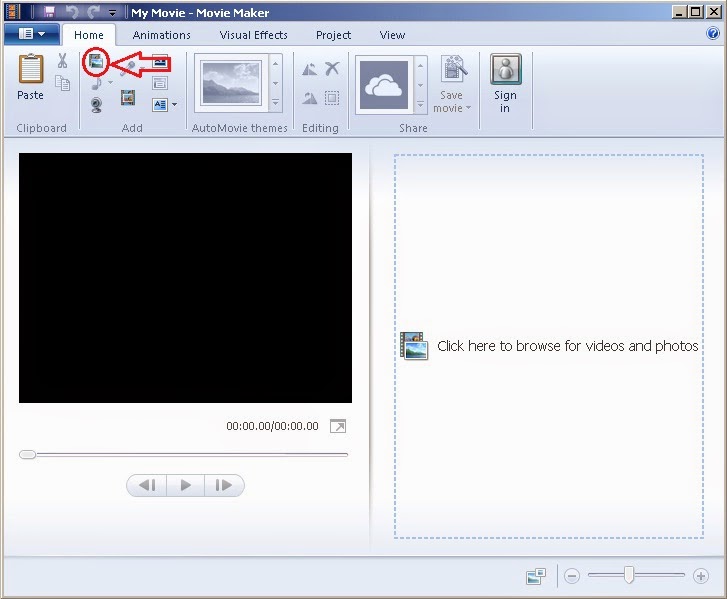Click the Add title icon
The width and height of the screenshot is (727, 599).
tap(160, 61)
